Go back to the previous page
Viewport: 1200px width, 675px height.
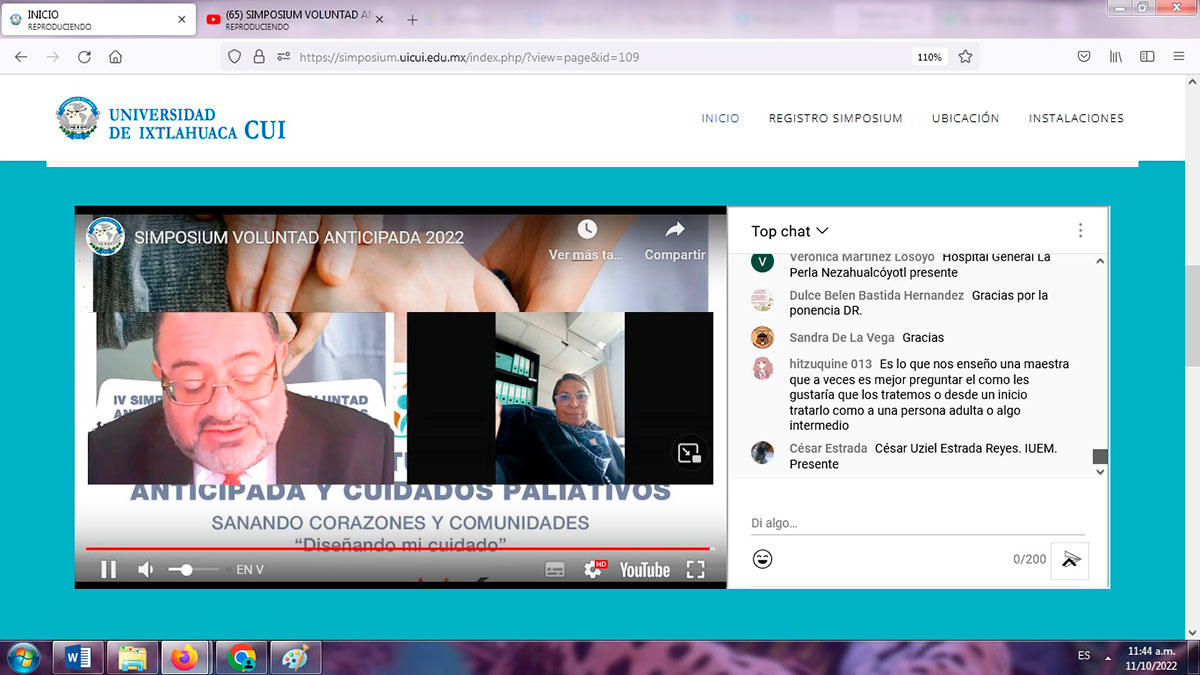click(x=21, y=57)
